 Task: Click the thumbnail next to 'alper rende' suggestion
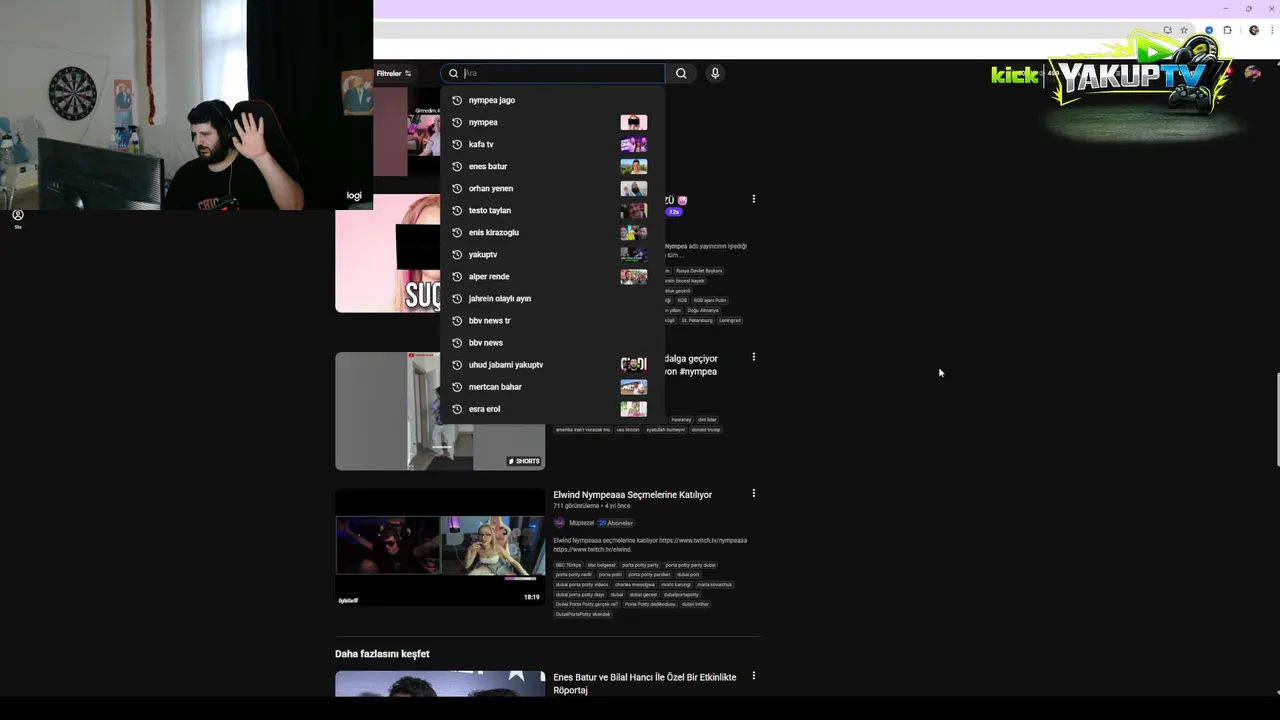click(x=633, y=276)
